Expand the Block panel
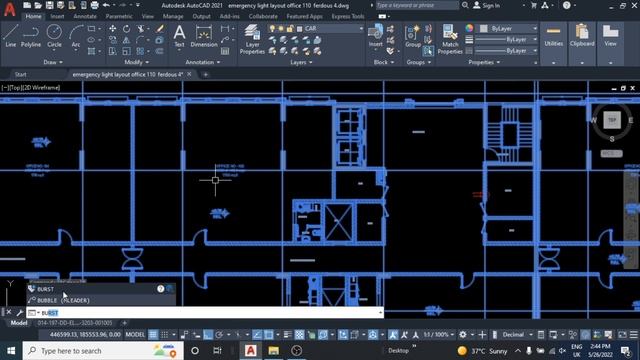Screen dimensions: 640x360 (x=384, y=62)
